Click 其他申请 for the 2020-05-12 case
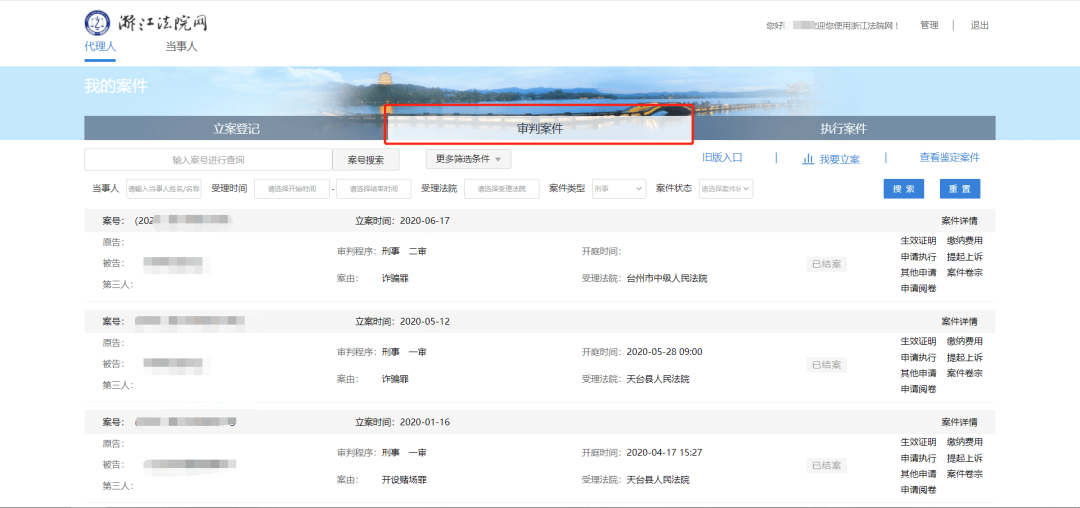This screenshot has width=1080, height=508. [x=918, y=373]
